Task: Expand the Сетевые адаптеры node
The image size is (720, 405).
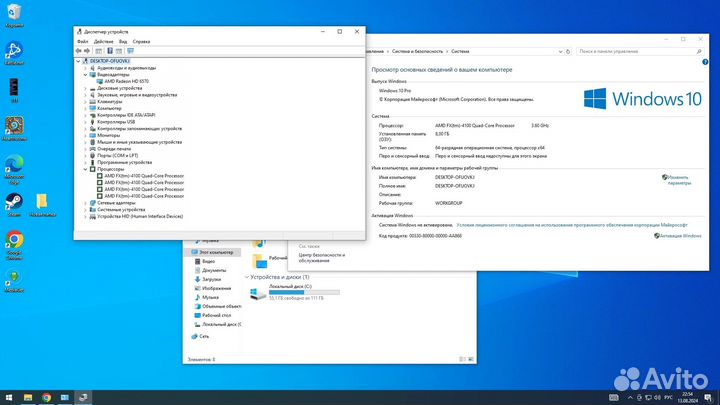Action: click(85, 203)
